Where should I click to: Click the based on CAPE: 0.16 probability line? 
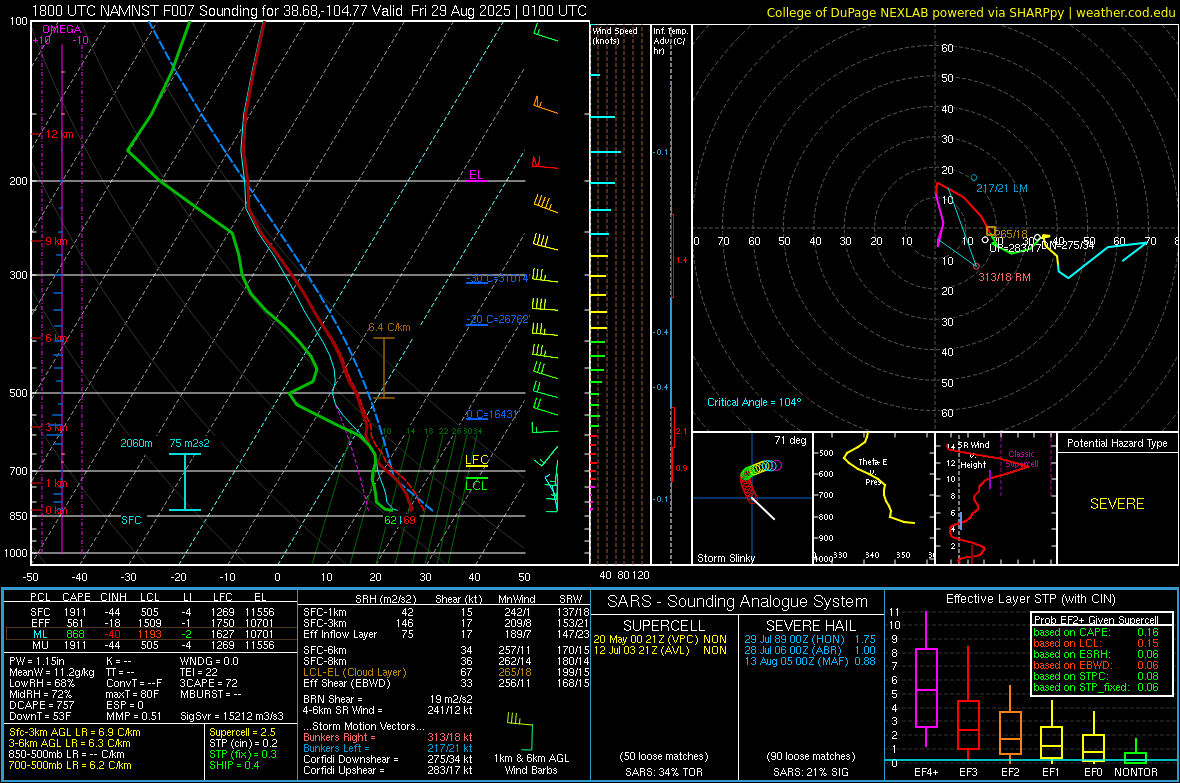(1096, 632)
